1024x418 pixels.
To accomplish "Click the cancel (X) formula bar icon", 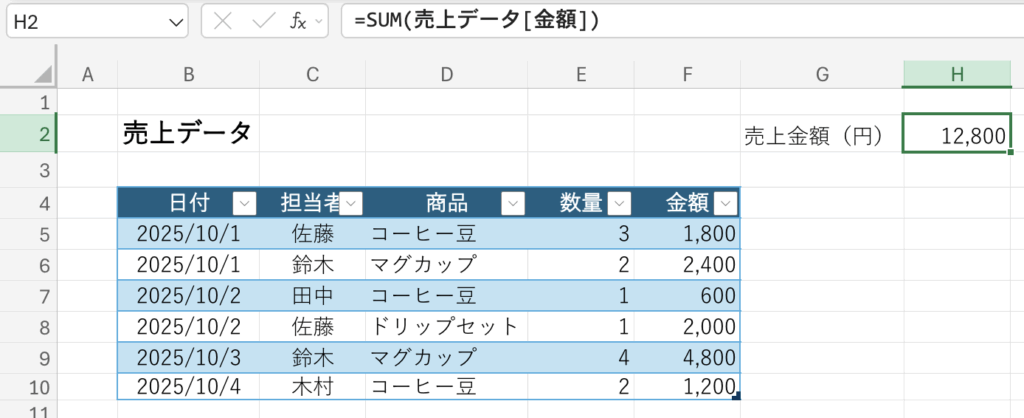I will pos(224,21).
